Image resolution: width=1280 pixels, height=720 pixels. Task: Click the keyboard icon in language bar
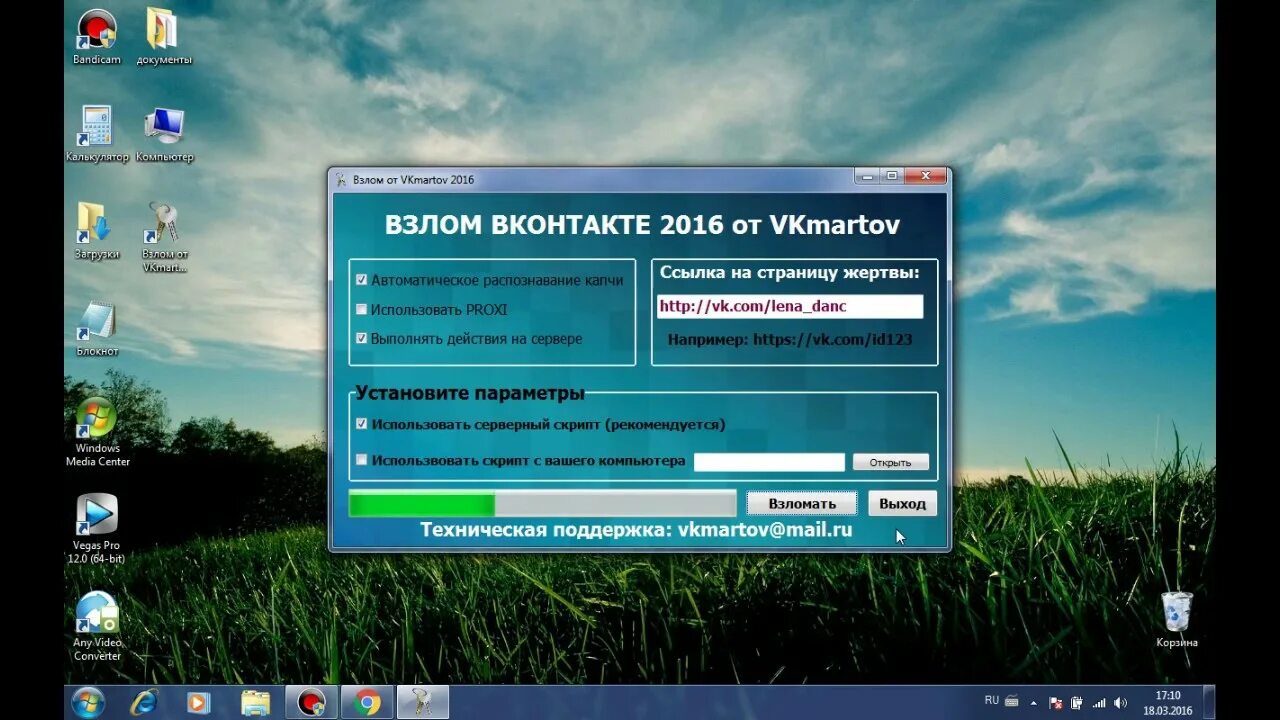coord(1012,701)
